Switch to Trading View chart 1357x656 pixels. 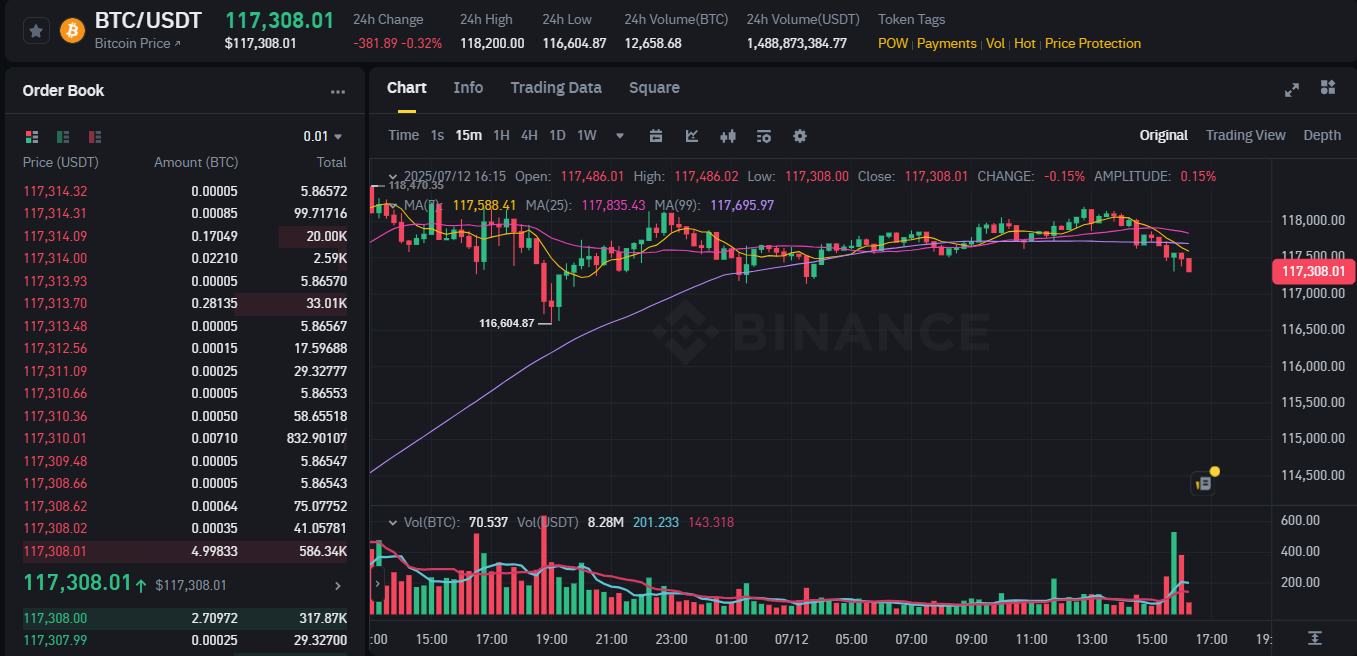[x=1245, y=135]
